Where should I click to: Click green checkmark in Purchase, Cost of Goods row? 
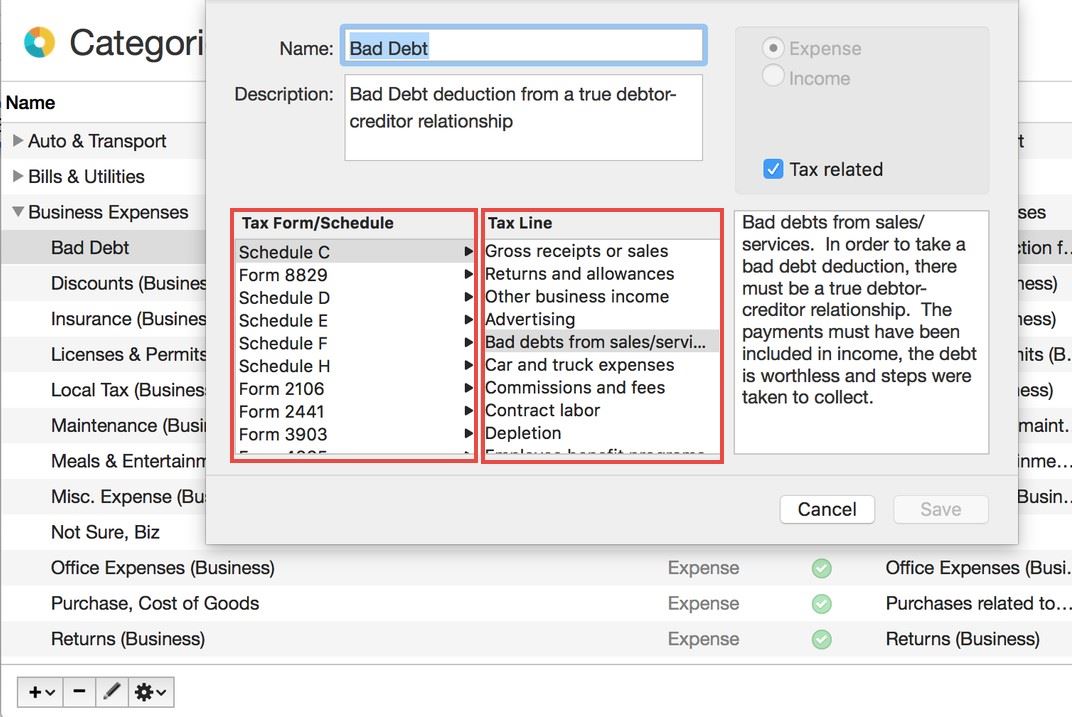click(821, 604)
